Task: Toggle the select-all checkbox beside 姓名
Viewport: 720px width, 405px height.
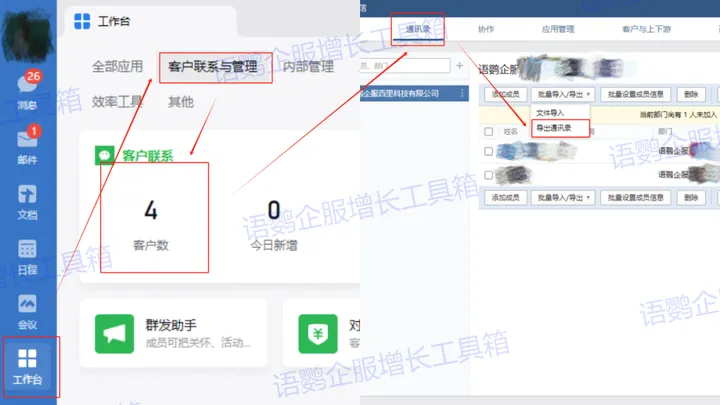Action: pyautogui.click(x=488, y=131)
